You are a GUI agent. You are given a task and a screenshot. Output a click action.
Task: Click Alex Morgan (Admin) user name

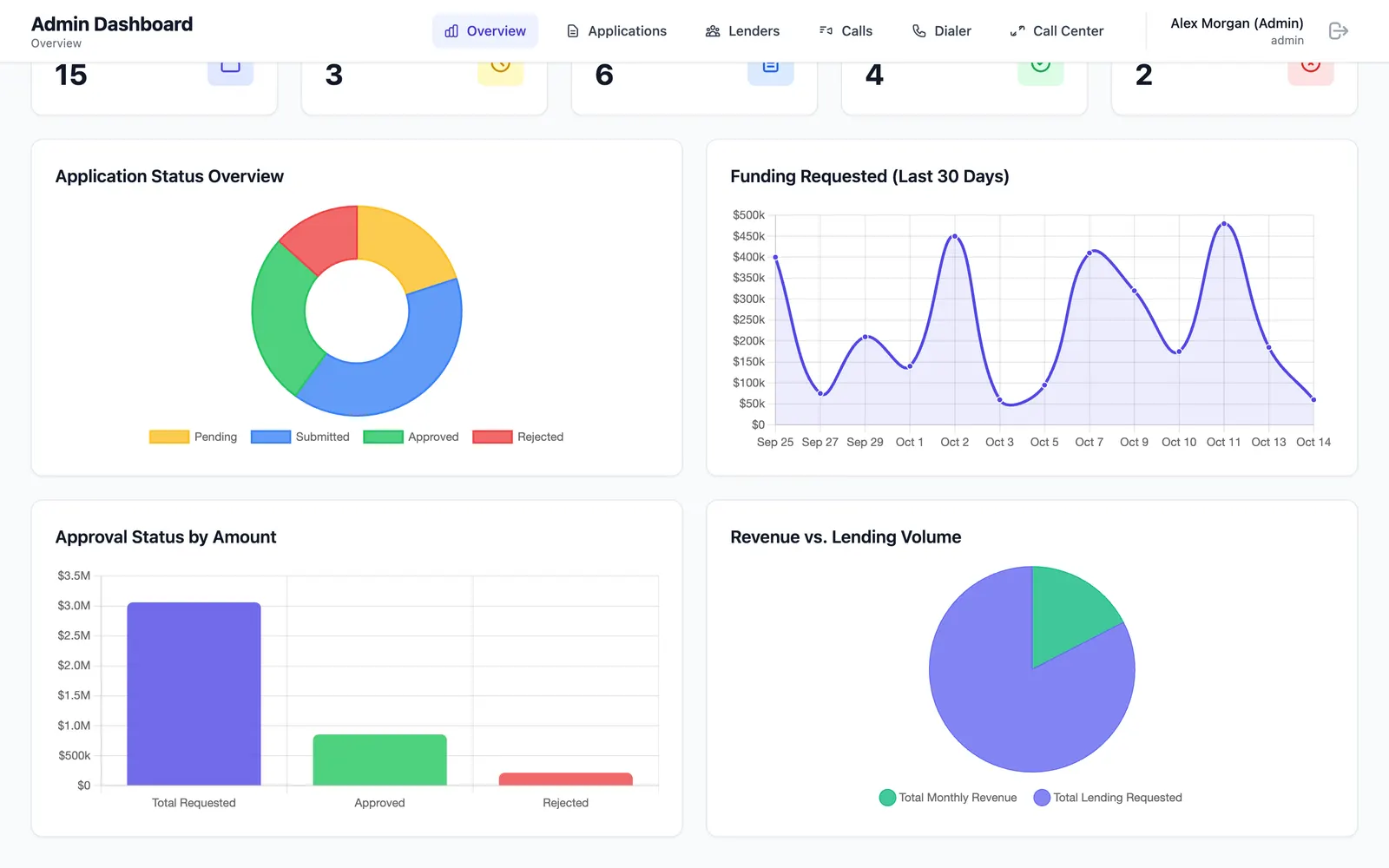[1237, 23]
